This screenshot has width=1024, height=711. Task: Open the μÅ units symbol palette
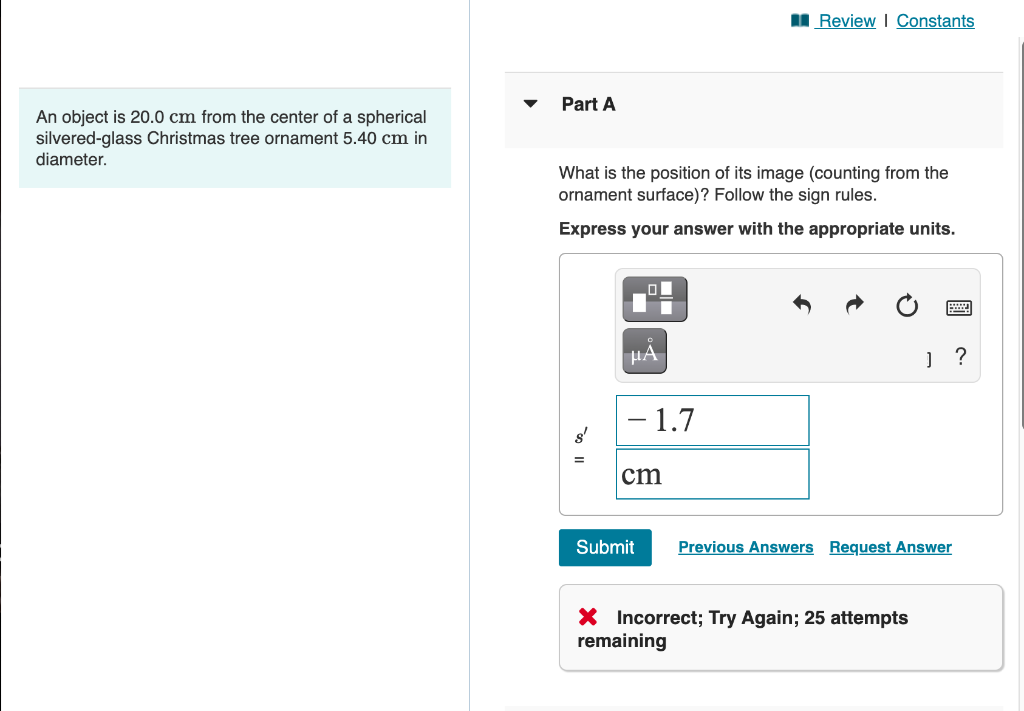(644, 351)
